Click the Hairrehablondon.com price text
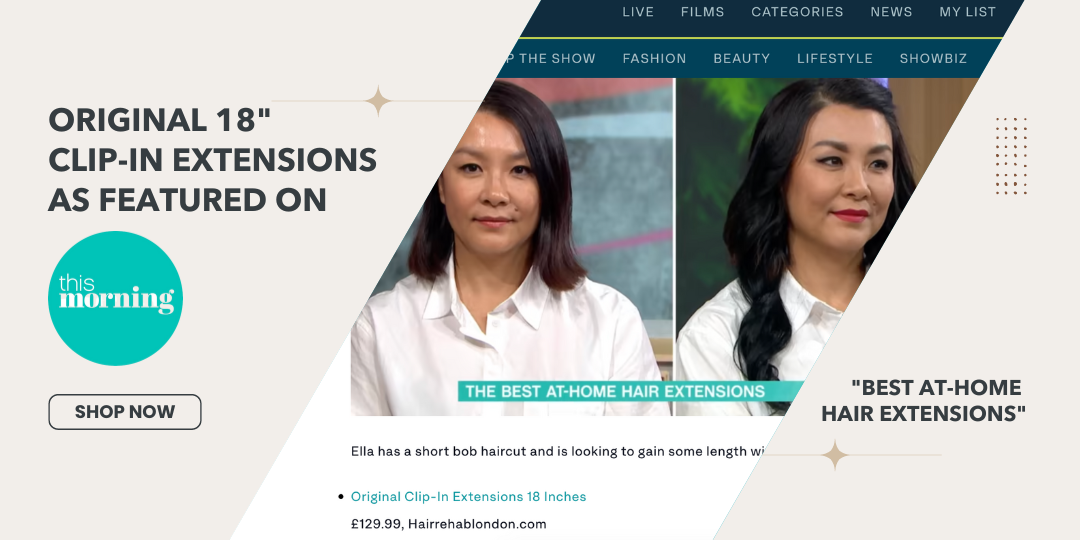 [x=448, y=524]
